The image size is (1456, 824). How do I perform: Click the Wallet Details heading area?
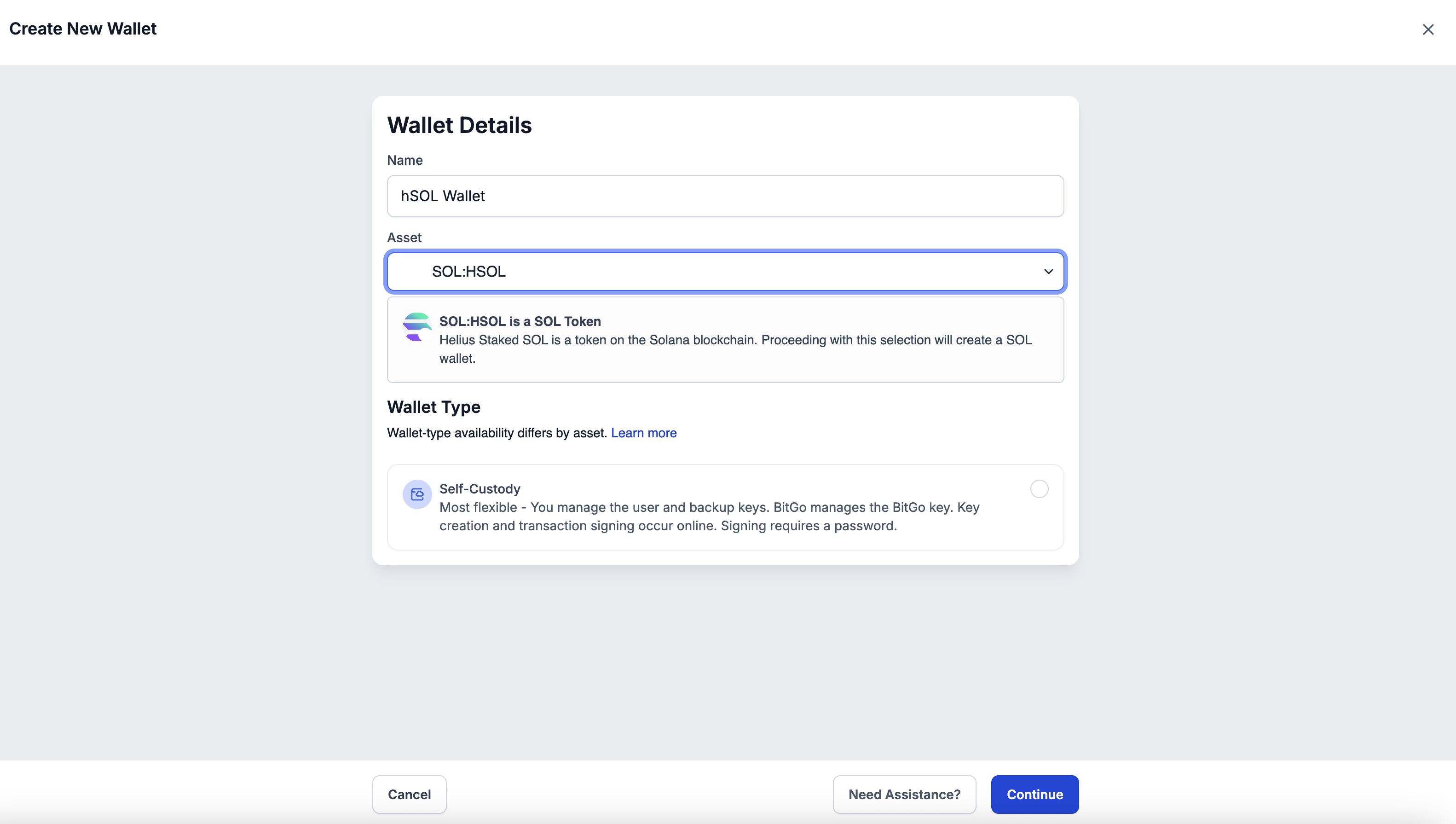point(459,124)
